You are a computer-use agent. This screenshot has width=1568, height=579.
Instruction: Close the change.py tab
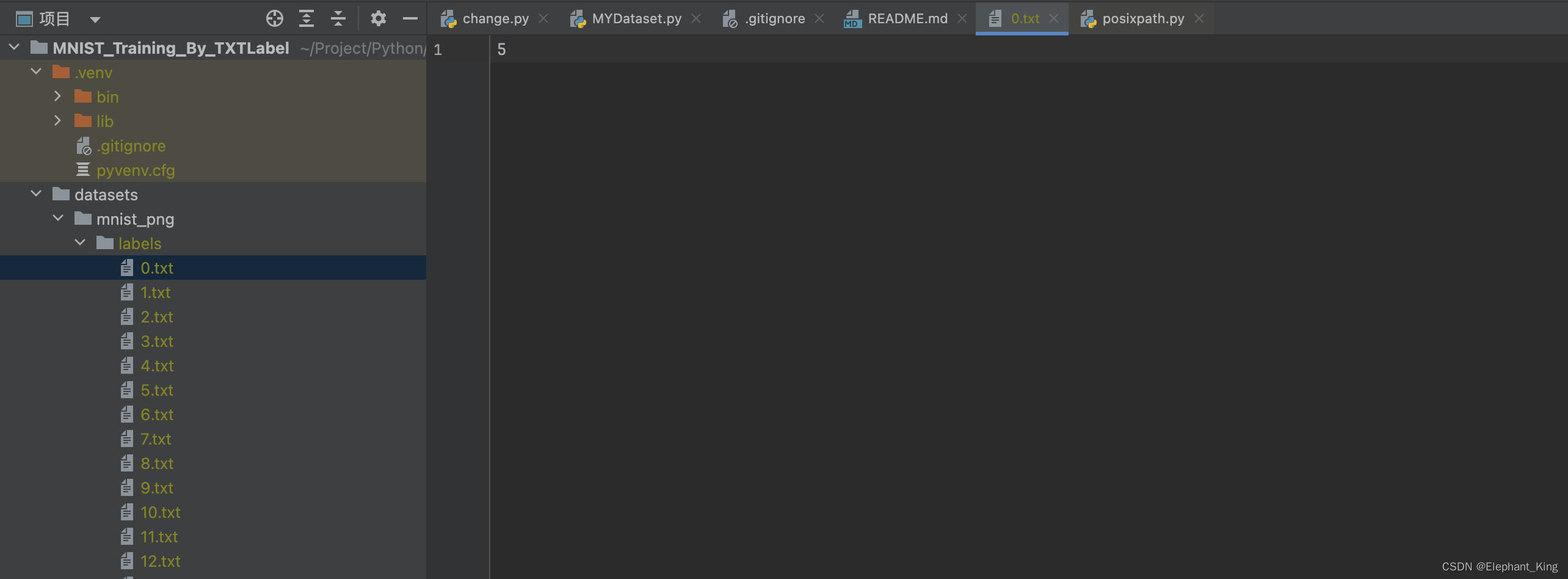[543, 19]
